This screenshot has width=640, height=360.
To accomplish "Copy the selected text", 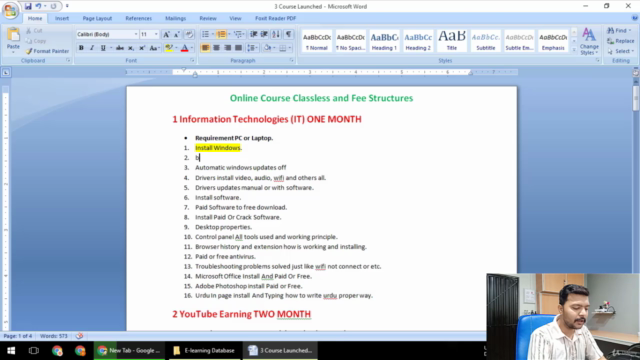I will tap(36, 41).
